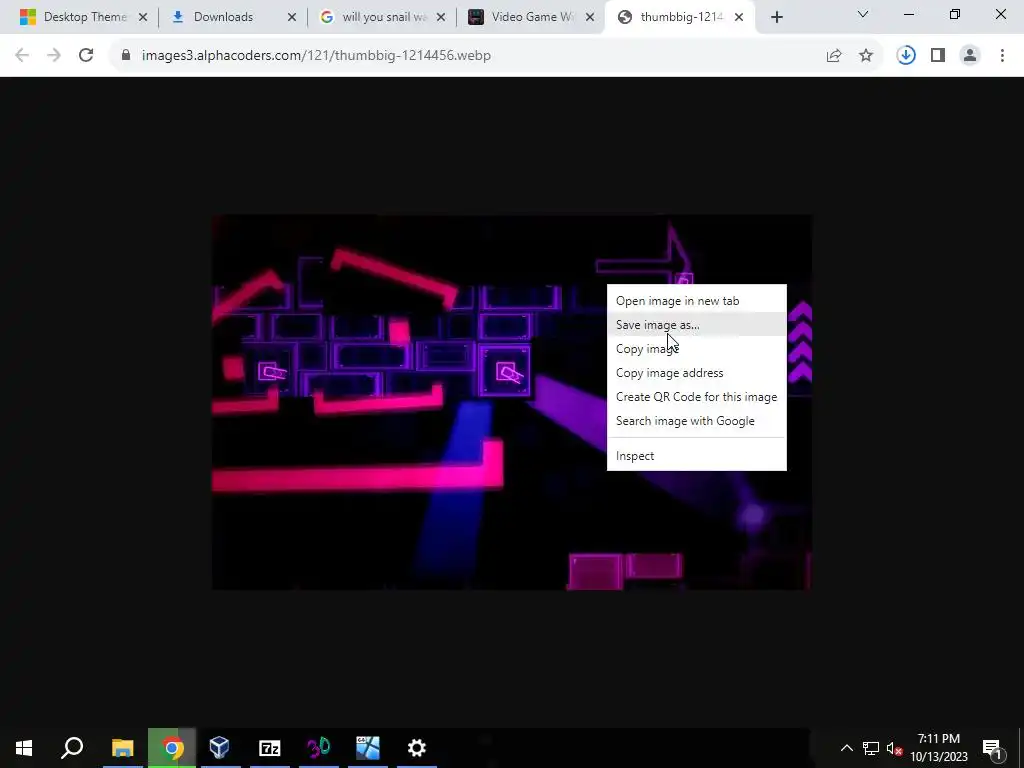Choose Open image in new tab

(x=697, y=301)
